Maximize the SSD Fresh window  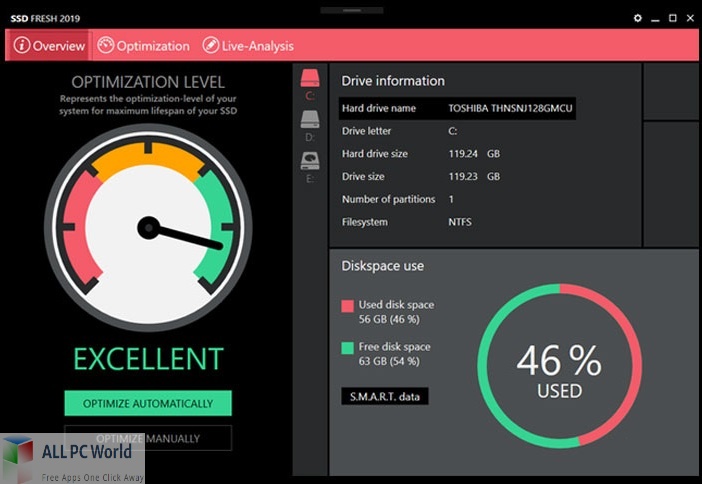pos(673,18)
